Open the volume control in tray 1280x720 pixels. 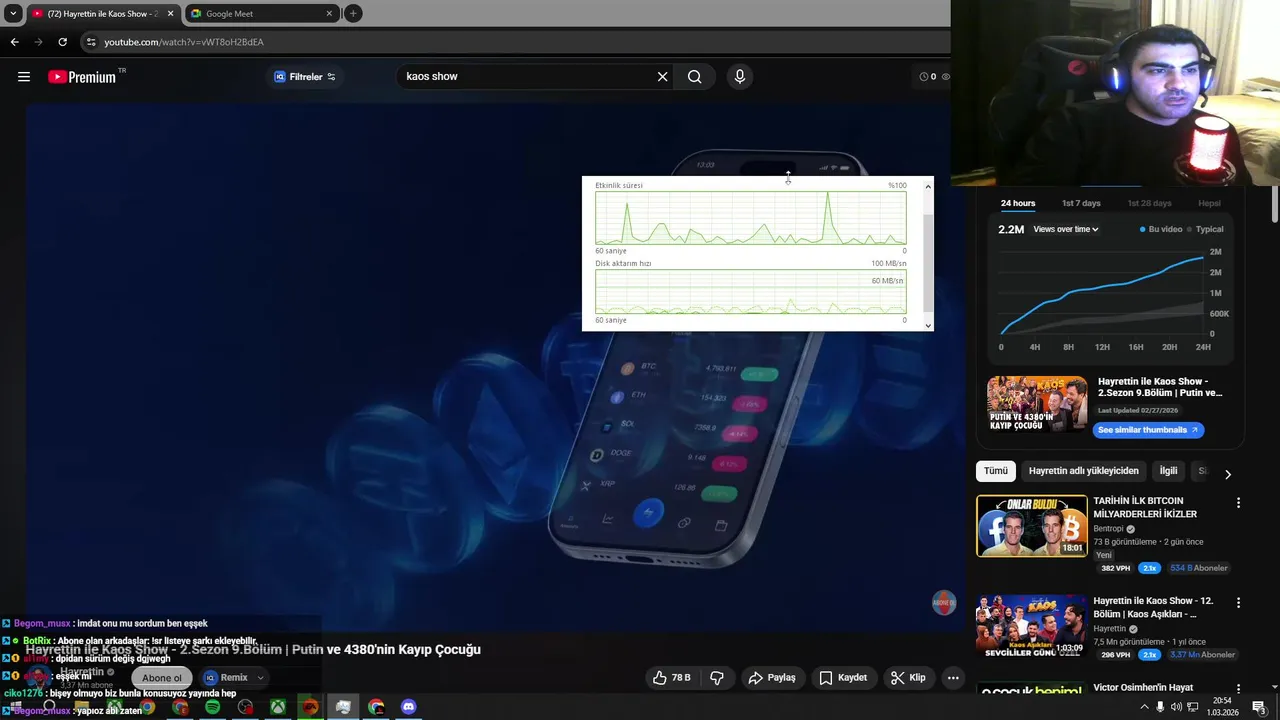tap(1176, 707)
